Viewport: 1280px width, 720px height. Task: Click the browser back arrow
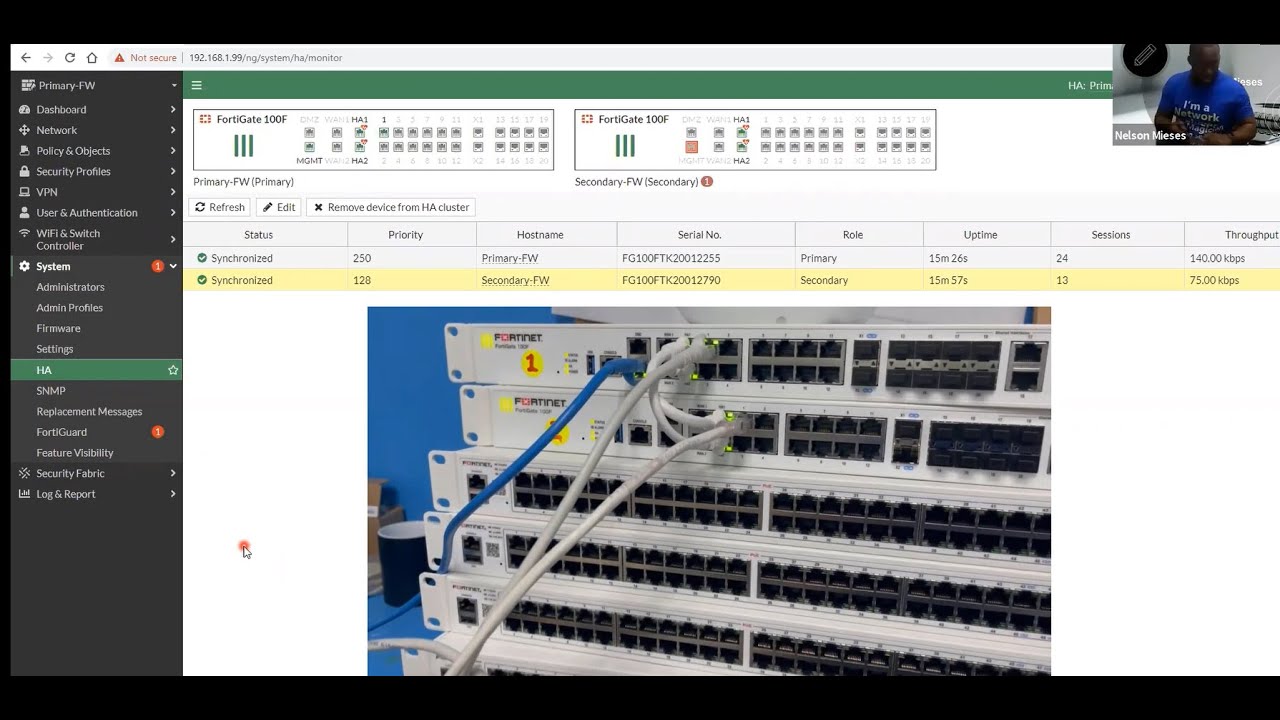[x=26, y=58]
